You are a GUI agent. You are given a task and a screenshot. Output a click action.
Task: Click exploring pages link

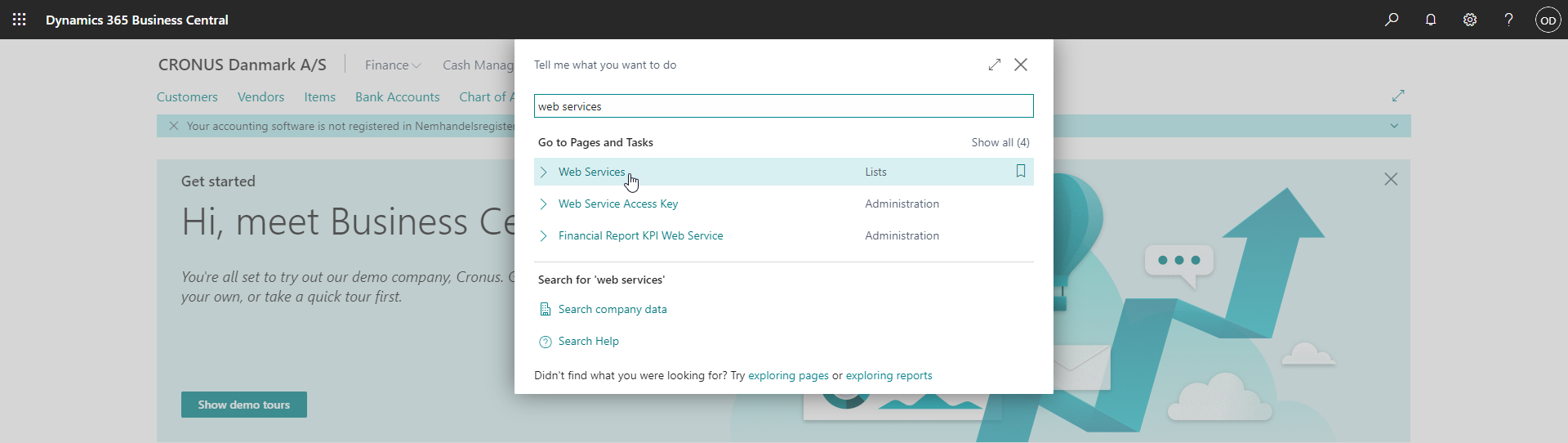(x=788, y=375)
